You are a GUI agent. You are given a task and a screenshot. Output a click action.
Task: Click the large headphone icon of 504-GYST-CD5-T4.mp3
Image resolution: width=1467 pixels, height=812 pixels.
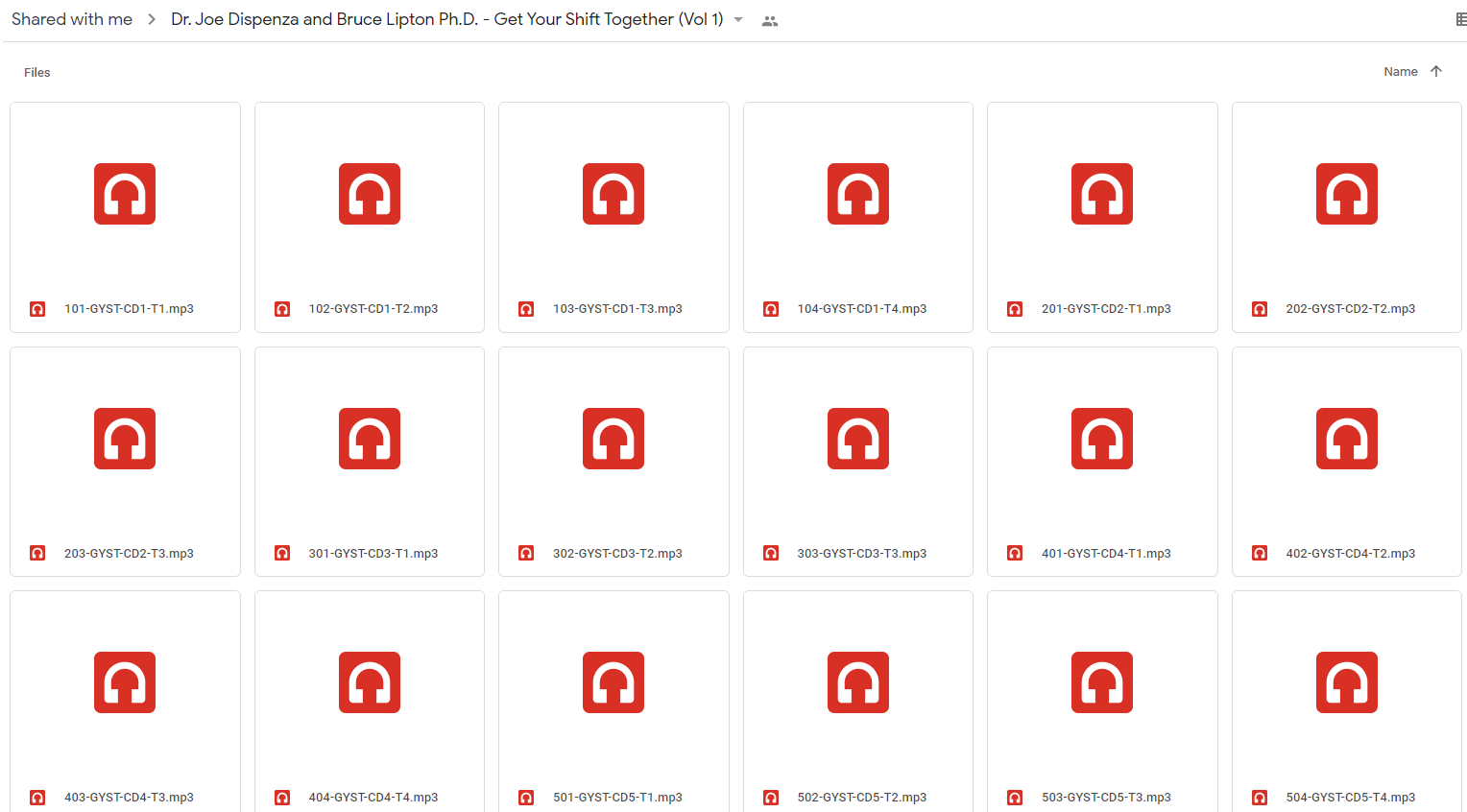pos(1347,682)
